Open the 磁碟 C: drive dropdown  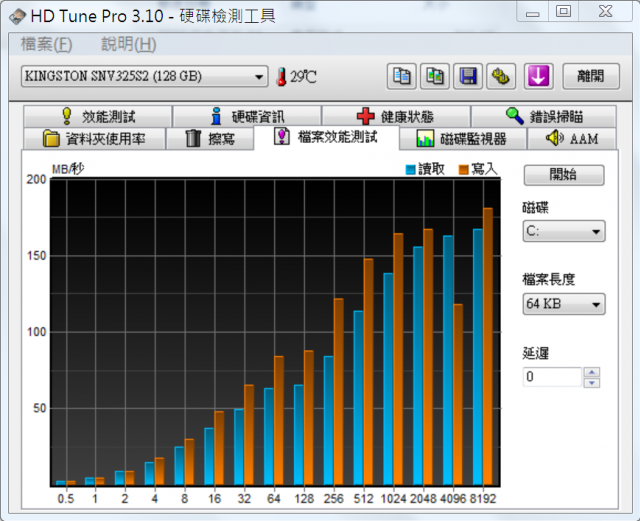point(564,232)
